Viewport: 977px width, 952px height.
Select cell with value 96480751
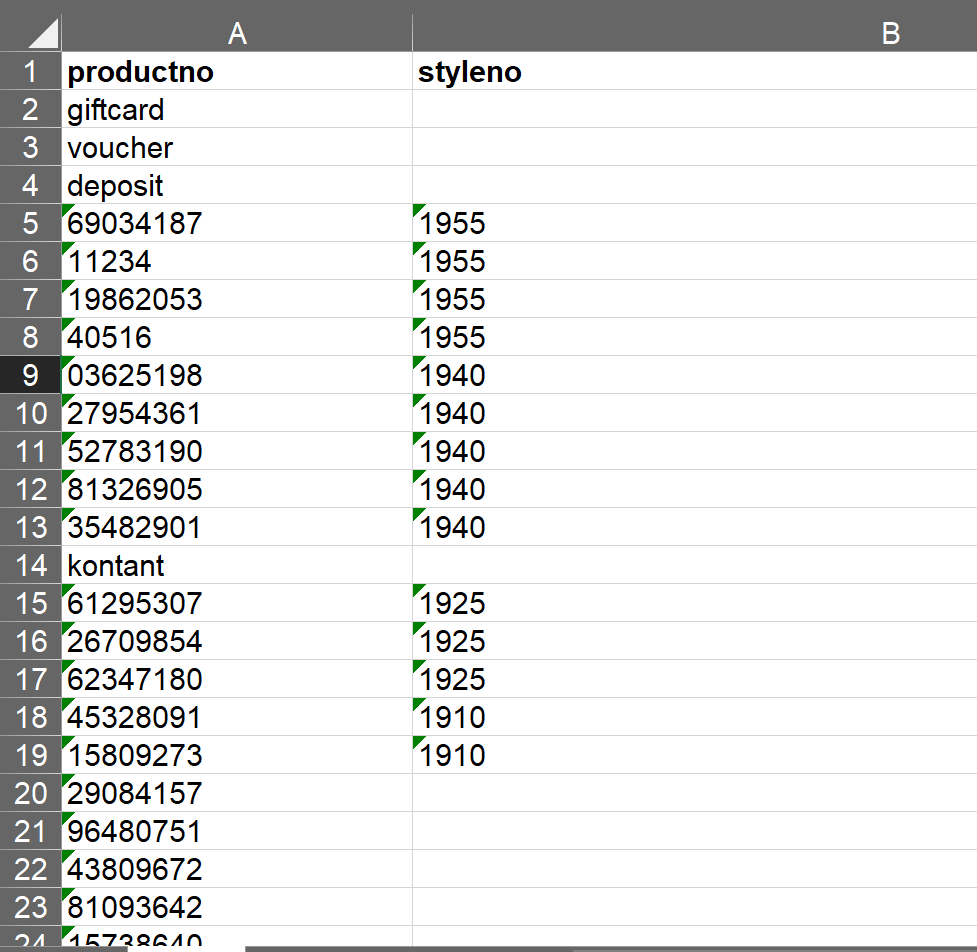click(237, 831)
